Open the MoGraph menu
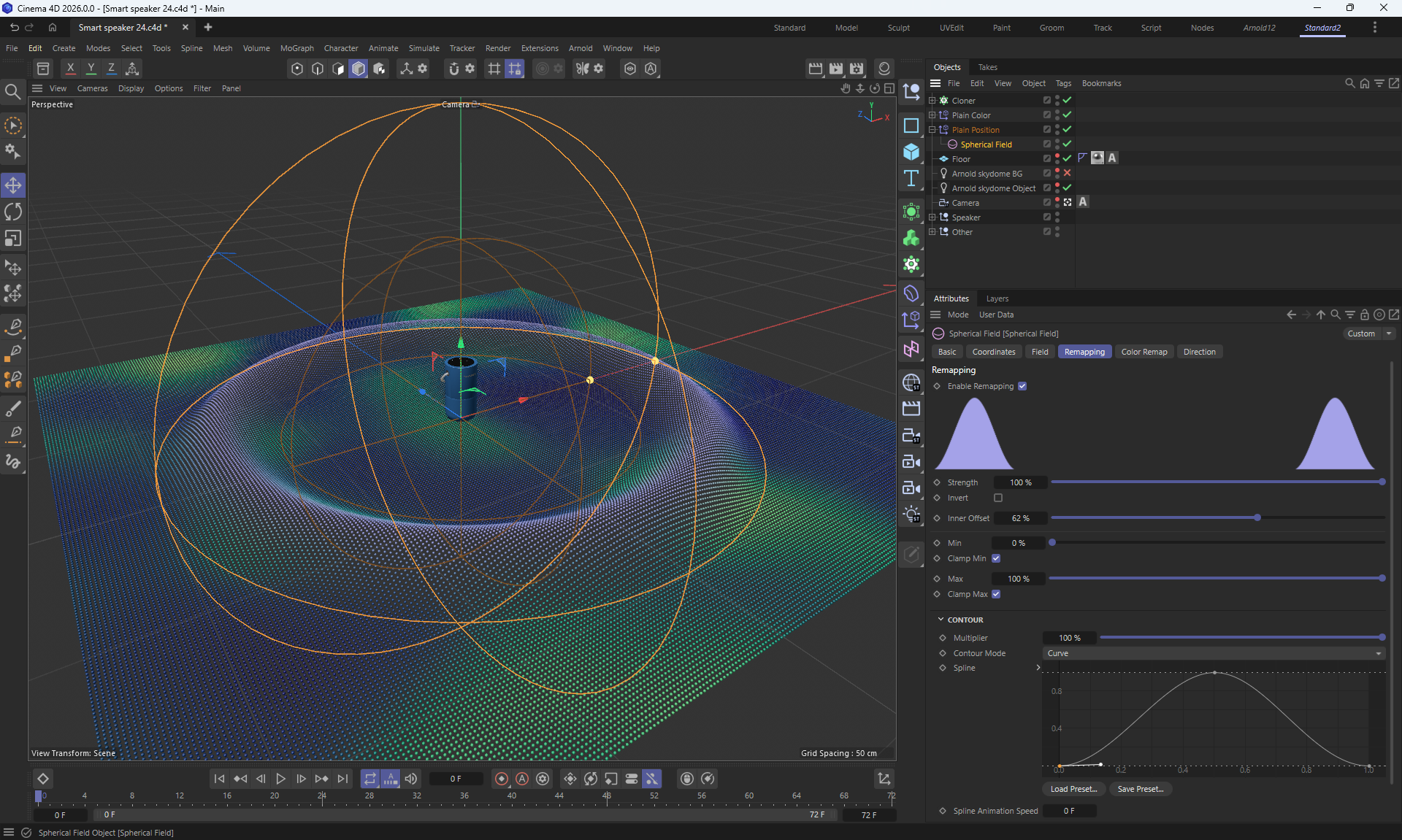This screenshot has width=1402, height=840. click(x=296, y=48)
